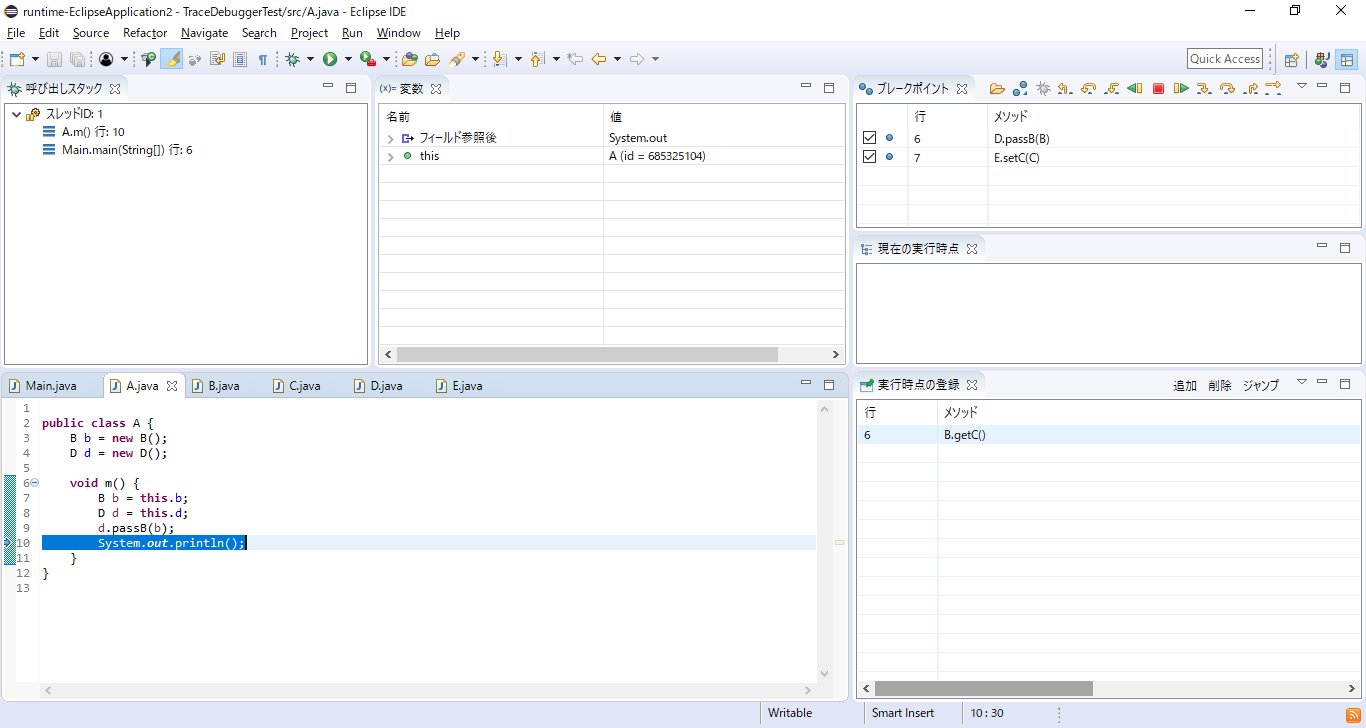Toggle show whitespace pilcrow icon
The width and height of the screenshot is (1366, 728).
click(263, 60)
